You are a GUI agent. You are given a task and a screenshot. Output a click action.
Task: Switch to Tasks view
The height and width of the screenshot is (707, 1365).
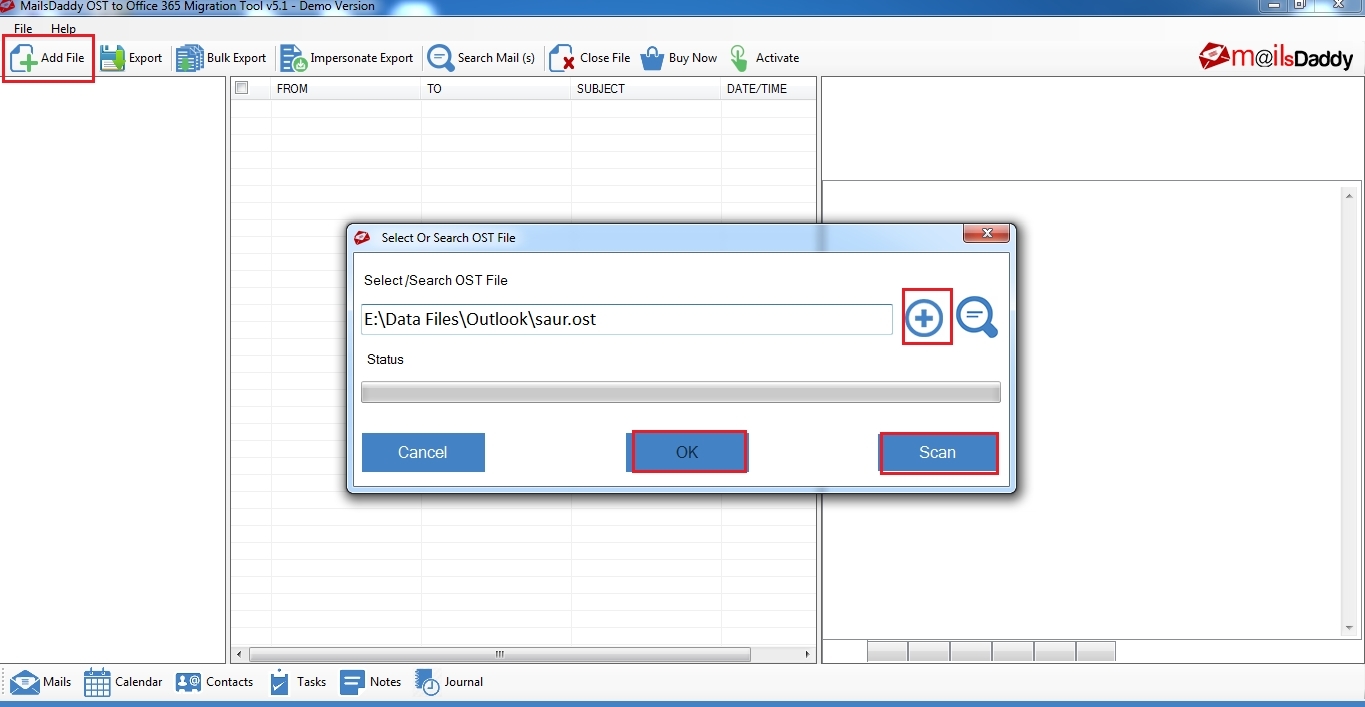point(298,682)
